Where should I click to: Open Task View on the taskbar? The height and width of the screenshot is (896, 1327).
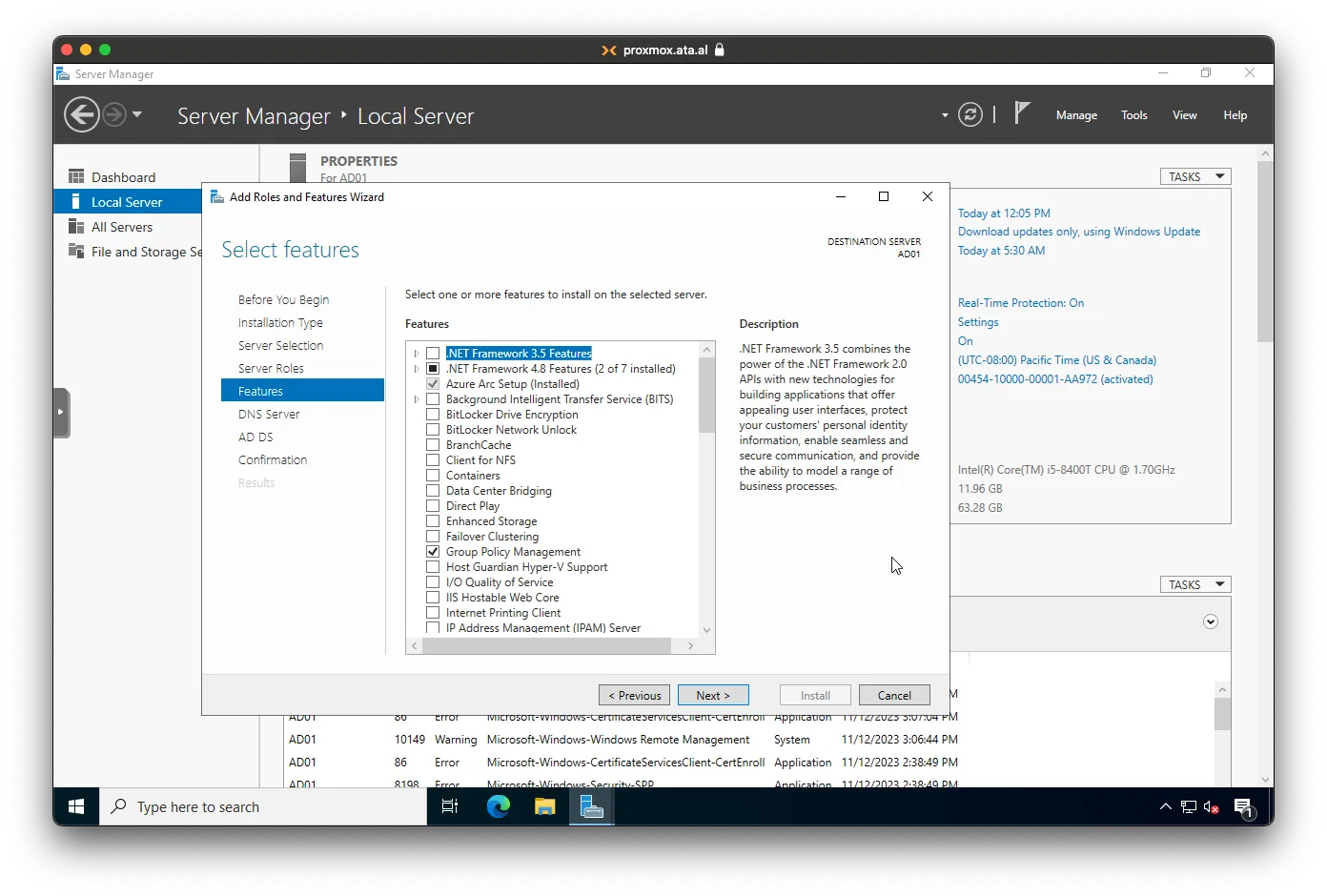[450, 806]
